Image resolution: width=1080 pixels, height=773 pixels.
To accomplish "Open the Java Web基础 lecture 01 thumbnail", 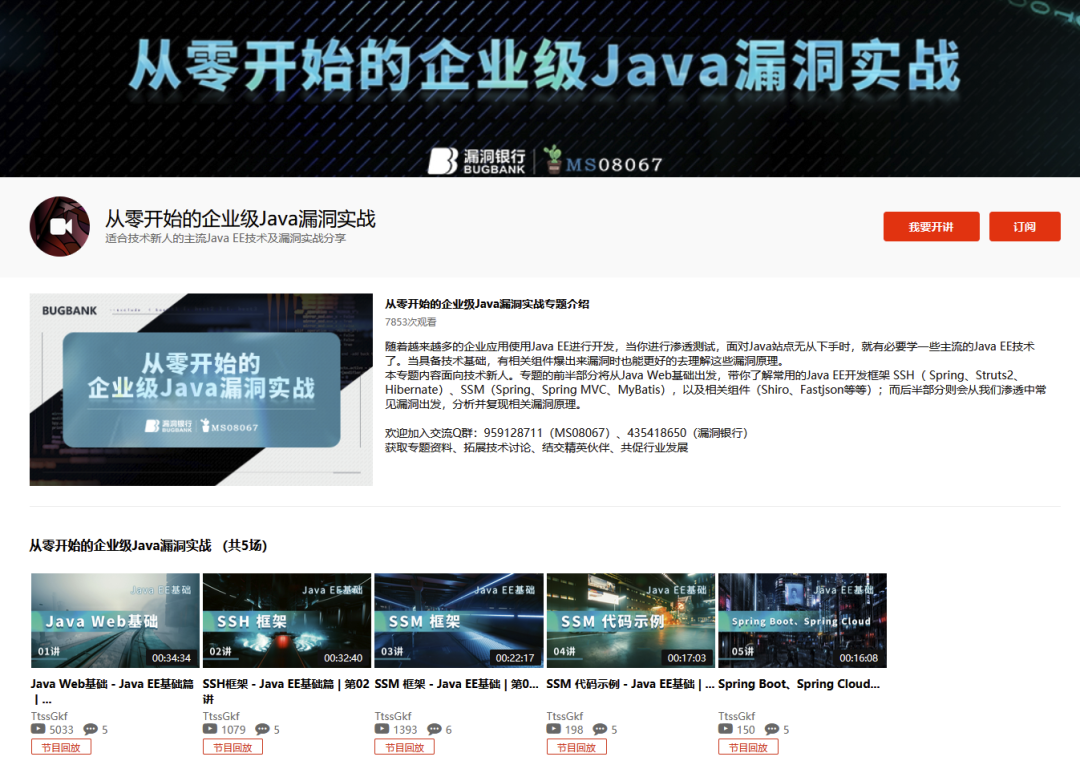I will pyautogui.click(x=115, y=621).
